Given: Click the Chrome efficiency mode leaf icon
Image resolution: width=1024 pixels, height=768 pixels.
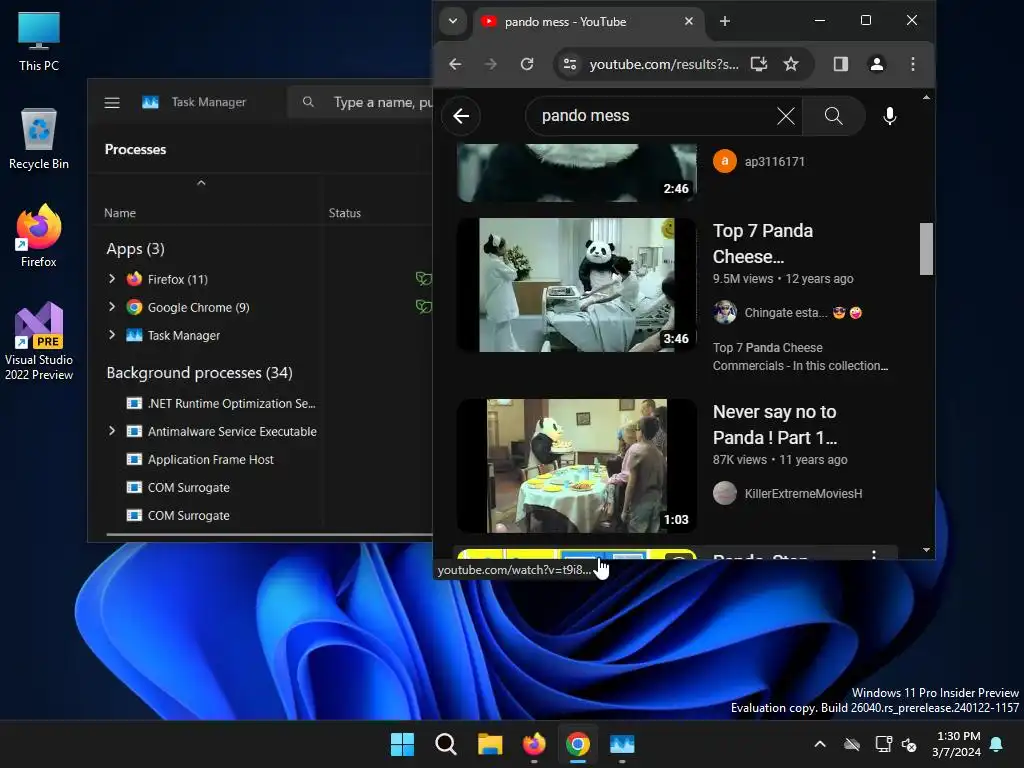Looking at the screenshot, I should (x=423, y=306).
